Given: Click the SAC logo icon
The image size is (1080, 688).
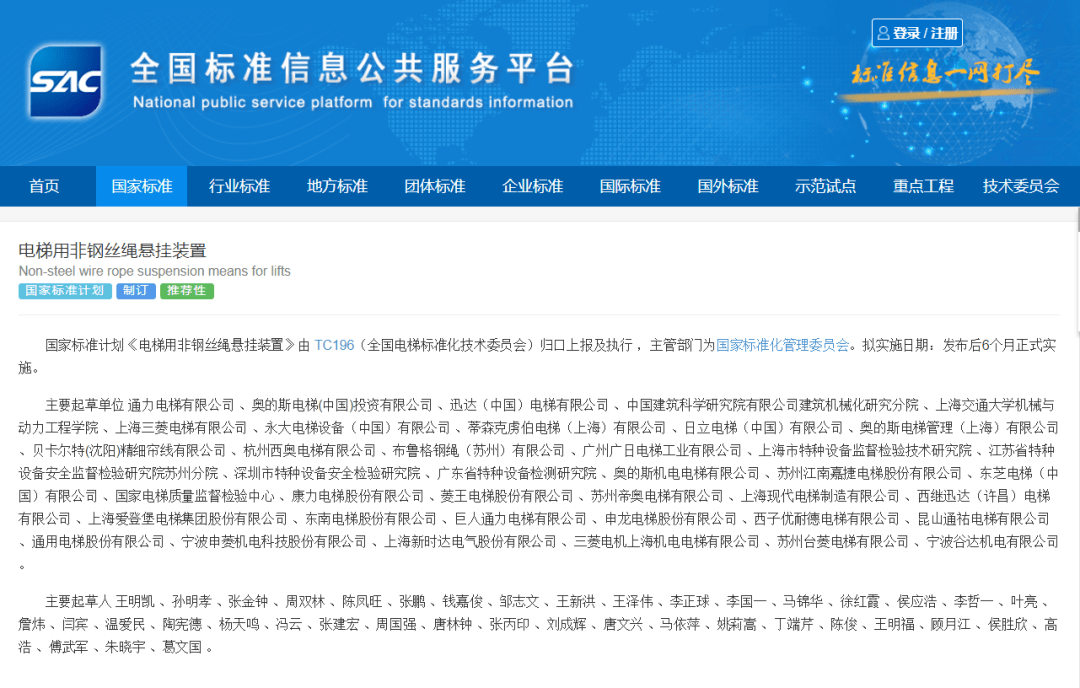Looking at the screenshot, I should pyautogui.click(x=65, y=81).
